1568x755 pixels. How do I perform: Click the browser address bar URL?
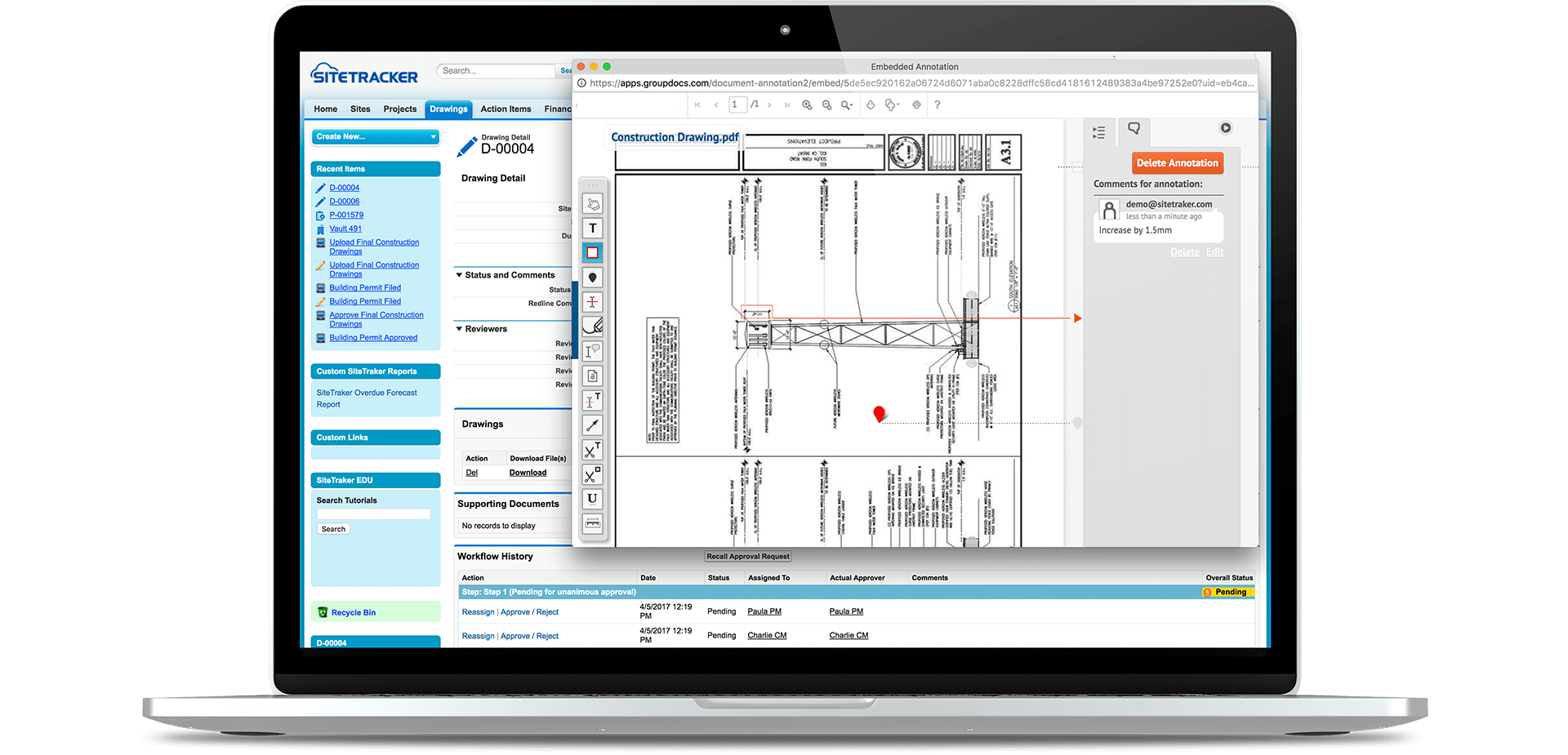[x=922, y=83]
